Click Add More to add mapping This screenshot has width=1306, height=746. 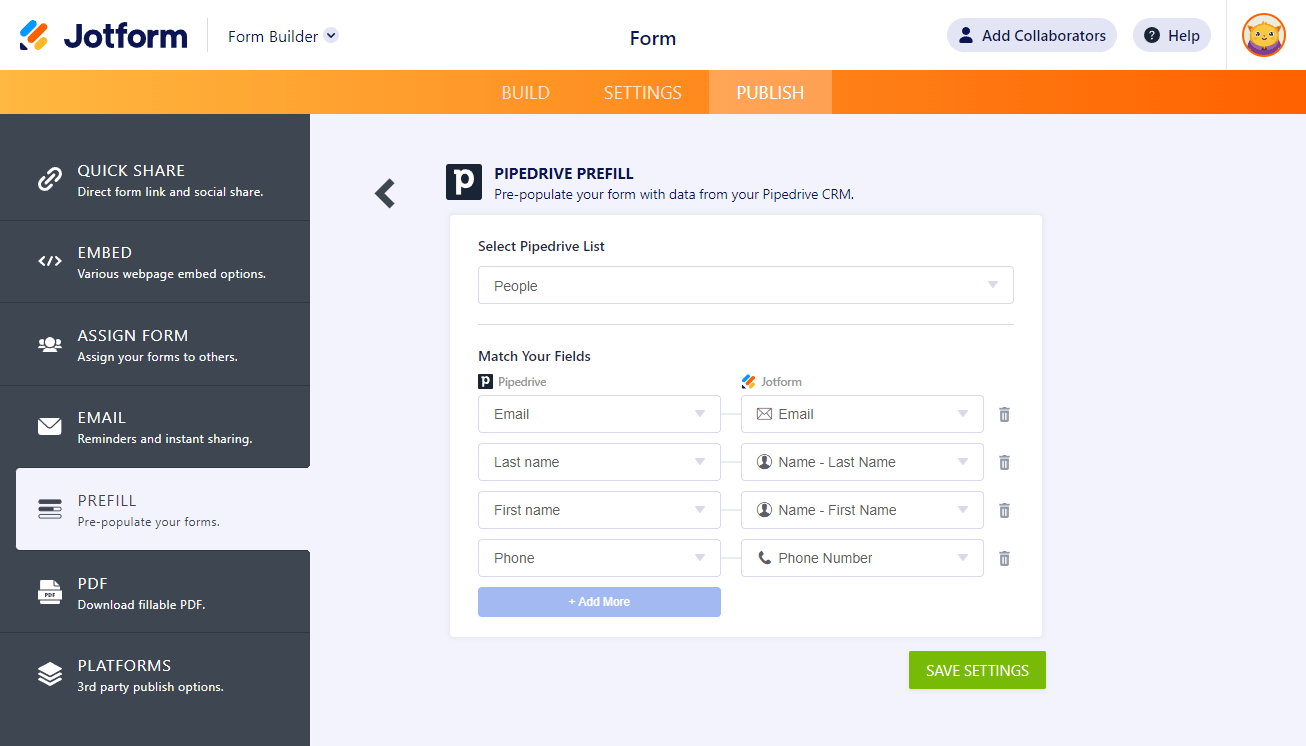click(599, 602)
